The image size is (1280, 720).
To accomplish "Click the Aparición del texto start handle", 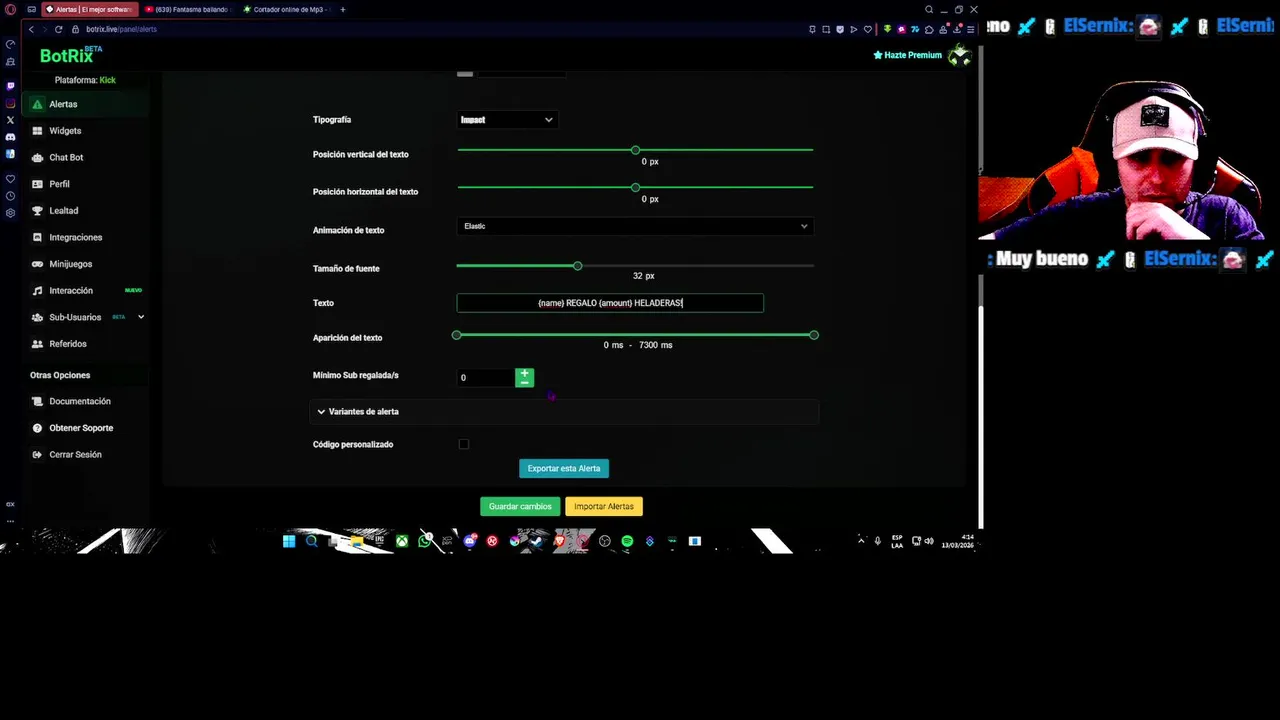I will [x=457, y=335].
